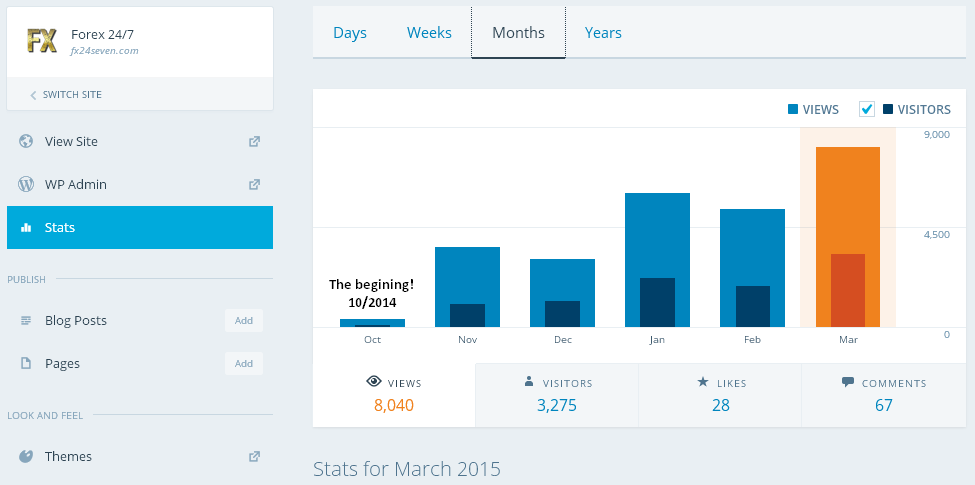Switch to the Days tab

[350, 33]
